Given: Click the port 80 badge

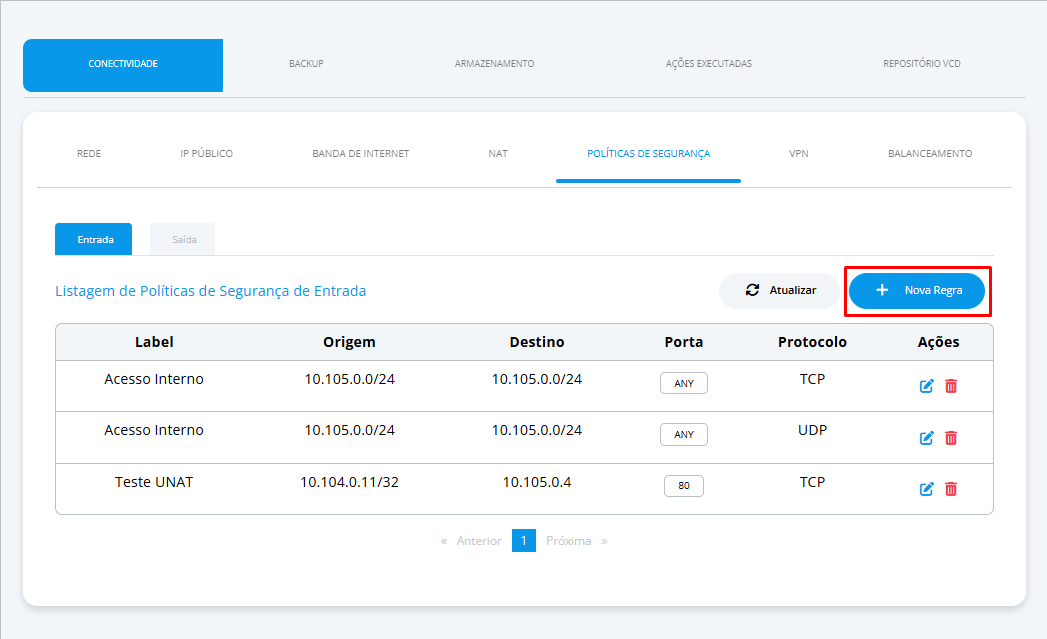Looking at the screenshot, I should pyautogui.click(x=684, y=486).
